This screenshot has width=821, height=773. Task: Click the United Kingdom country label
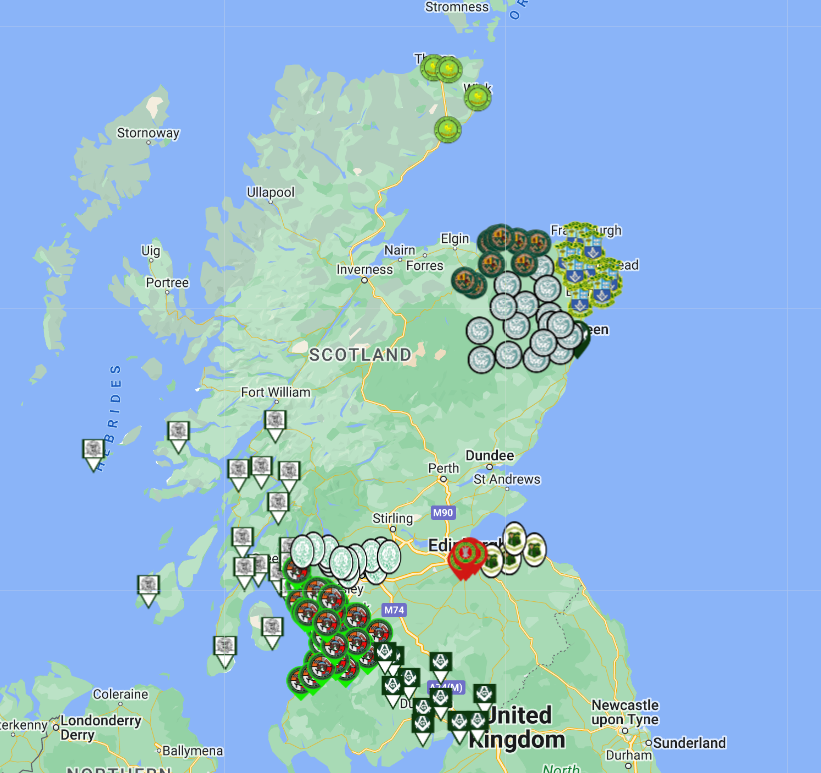point(518,728)
